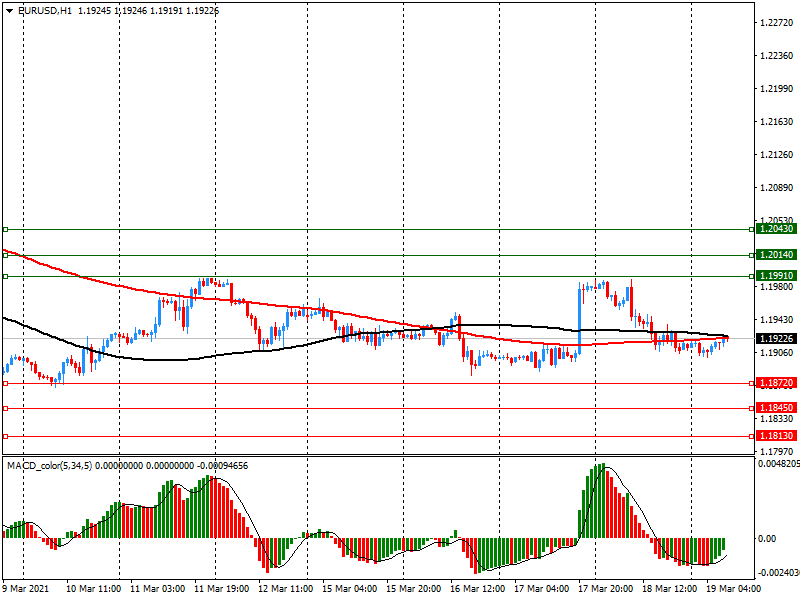800x600 pixels.
Task: Click the 11 Mar 19:00 time label
Action: click(221, 588)
